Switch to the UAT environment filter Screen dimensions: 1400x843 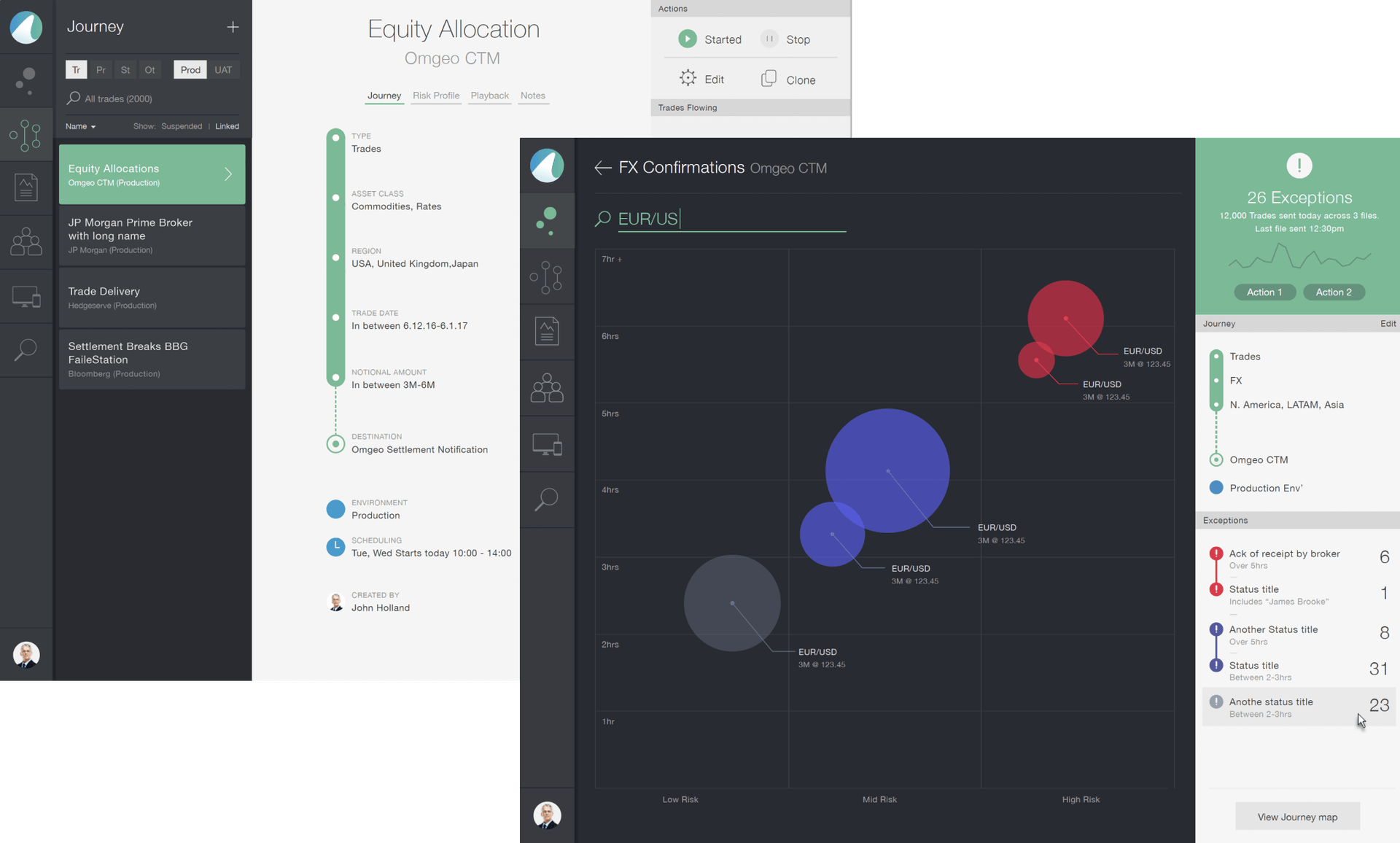click(223, 70)
